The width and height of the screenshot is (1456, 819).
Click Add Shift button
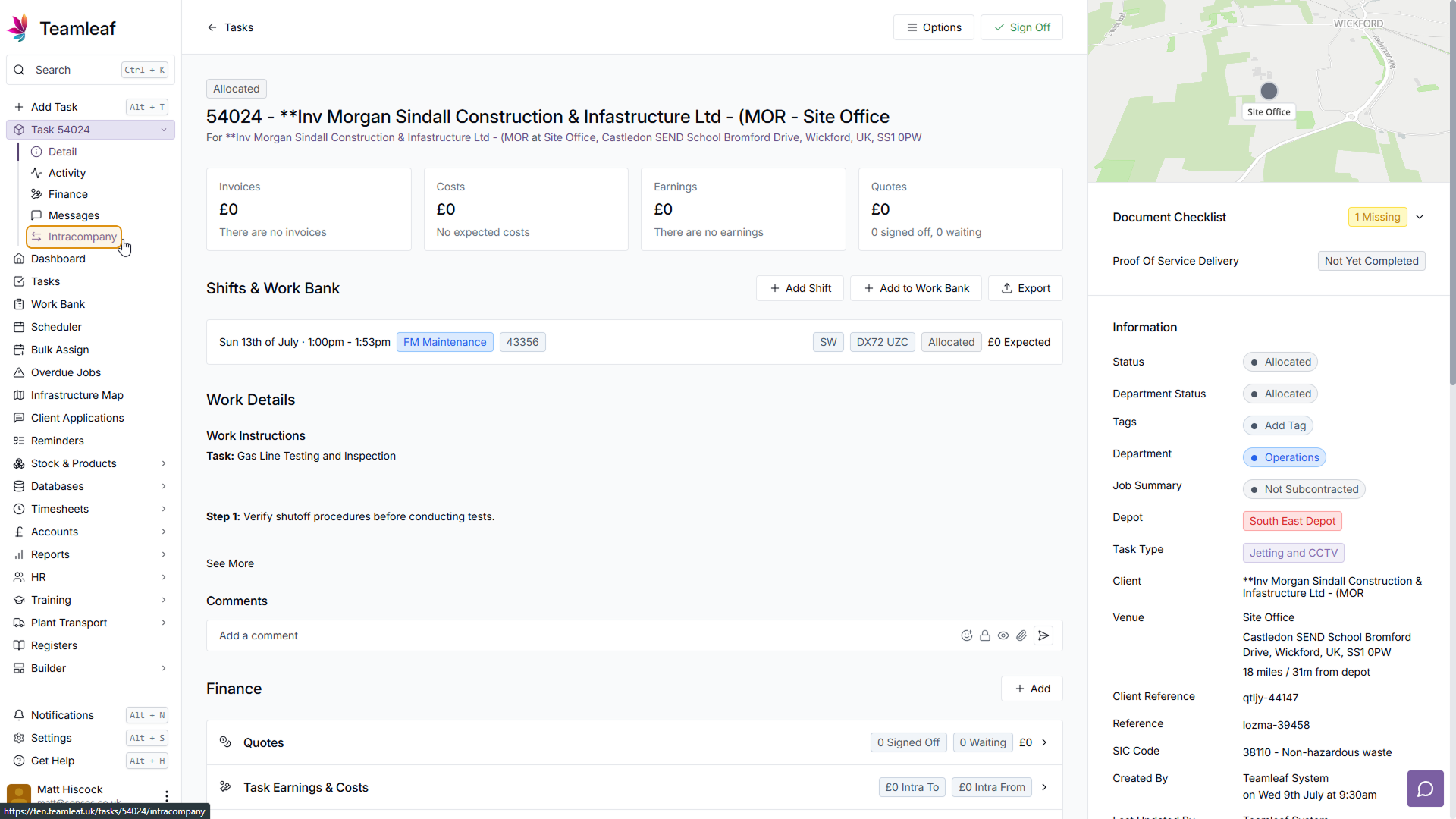pos(800,288)
